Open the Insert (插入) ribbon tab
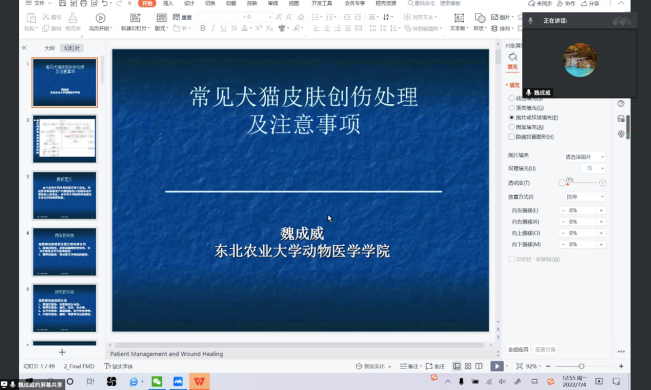The height and width of the screenshot is (390, 651). (168, 3)
